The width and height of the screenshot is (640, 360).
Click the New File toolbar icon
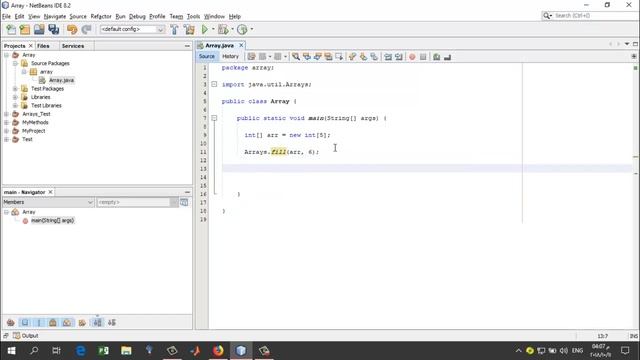[x=11, y=29]
